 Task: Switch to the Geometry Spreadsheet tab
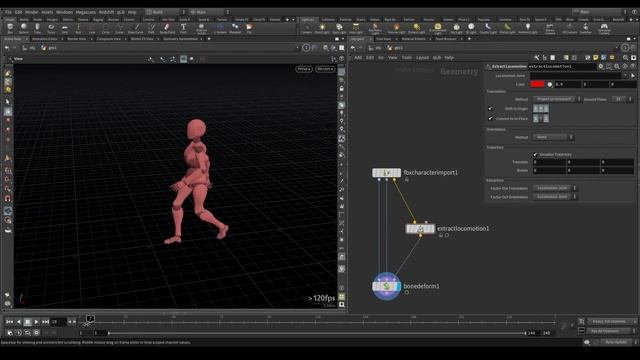pos(180,39)
